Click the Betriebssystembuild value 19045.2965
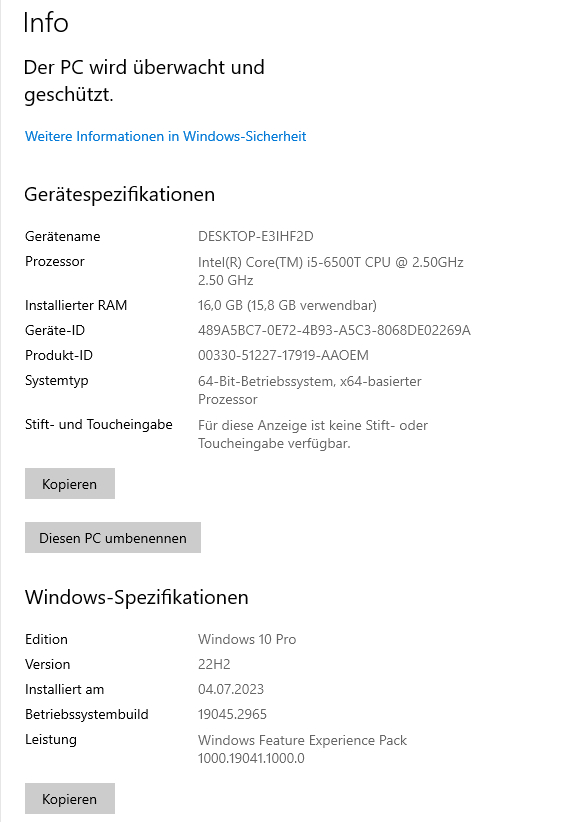Image resolution: width=575 pixels, height=822 pixels. (232, 714)
